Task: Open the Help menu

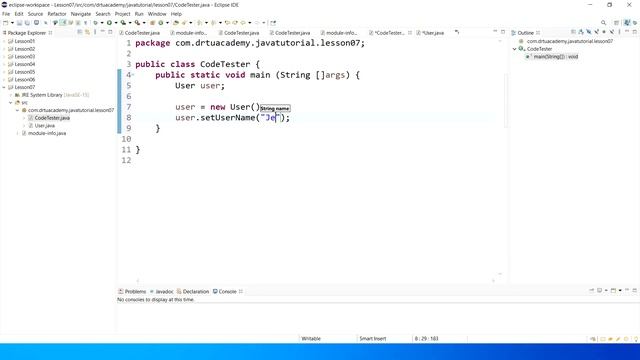Action: (x=176, y=14)
